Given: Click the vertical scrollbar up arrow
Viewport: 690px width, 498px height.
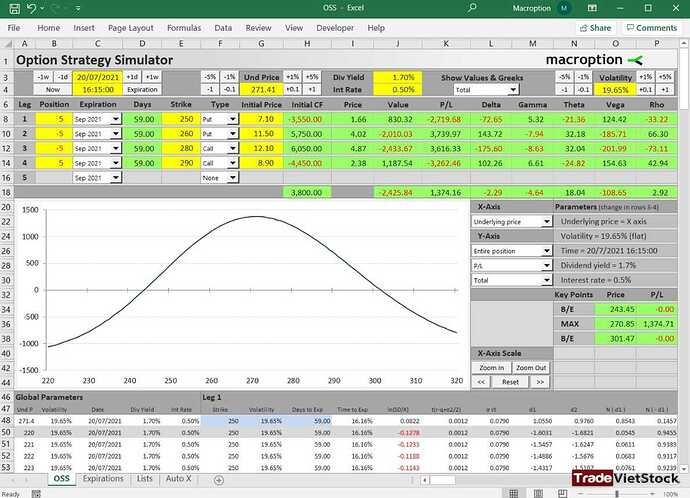Looking at the screenshot, I should (x=684, y=43).
